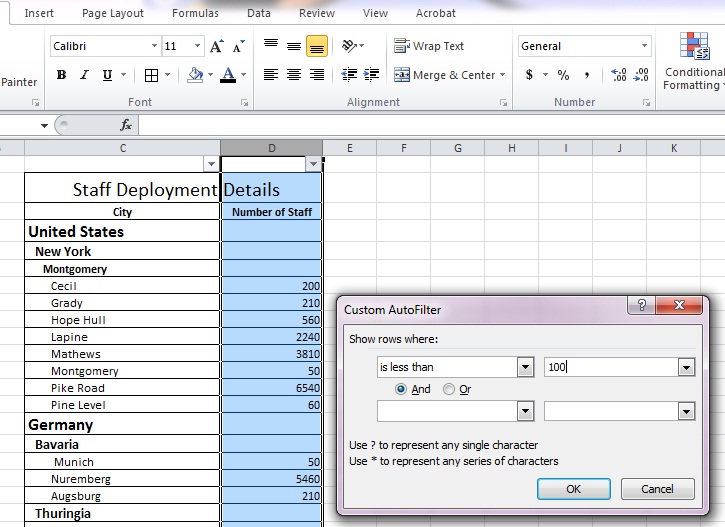Open the font size dropdown

tap(197, 46)
